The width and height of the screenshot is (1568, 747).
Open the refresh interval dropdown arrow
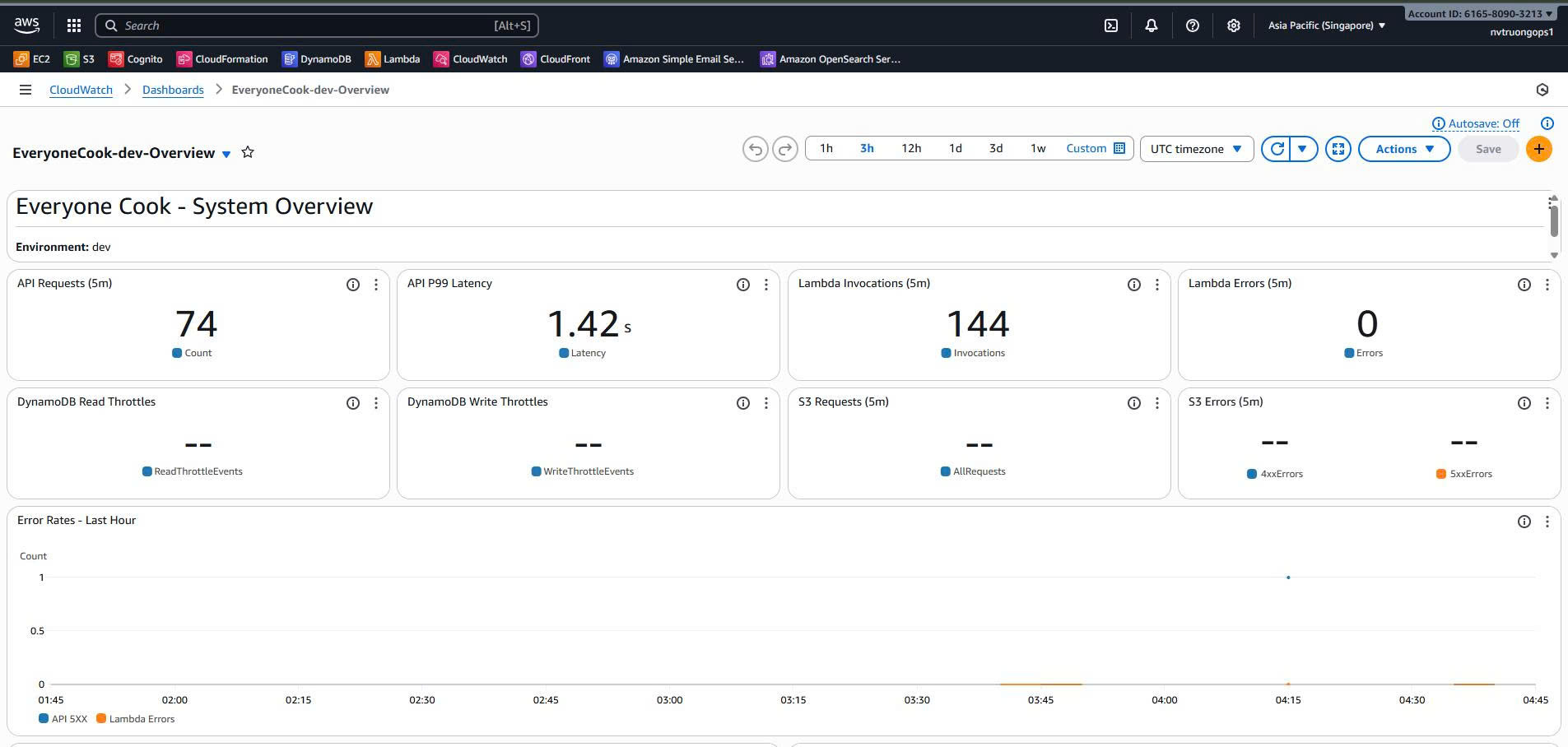tap(1303, 149)
